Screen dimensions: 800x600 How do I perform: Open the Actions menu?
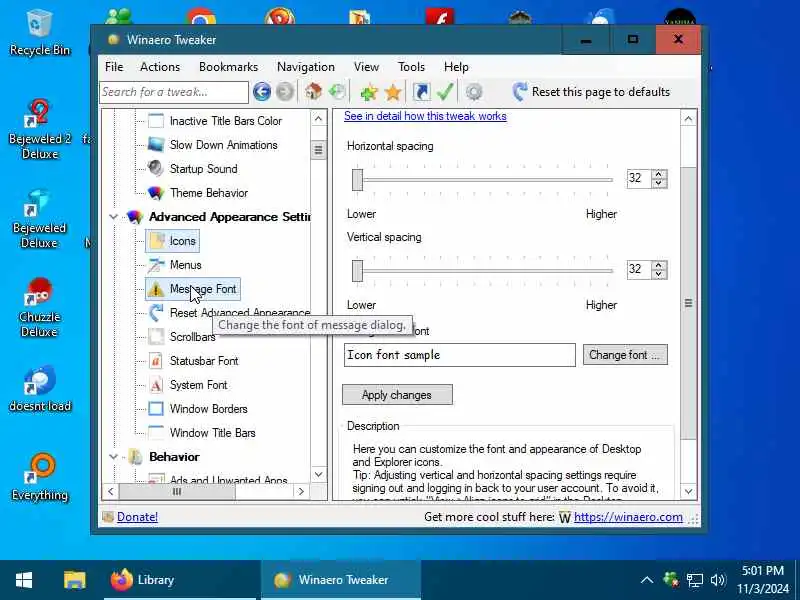click(160, 67)
